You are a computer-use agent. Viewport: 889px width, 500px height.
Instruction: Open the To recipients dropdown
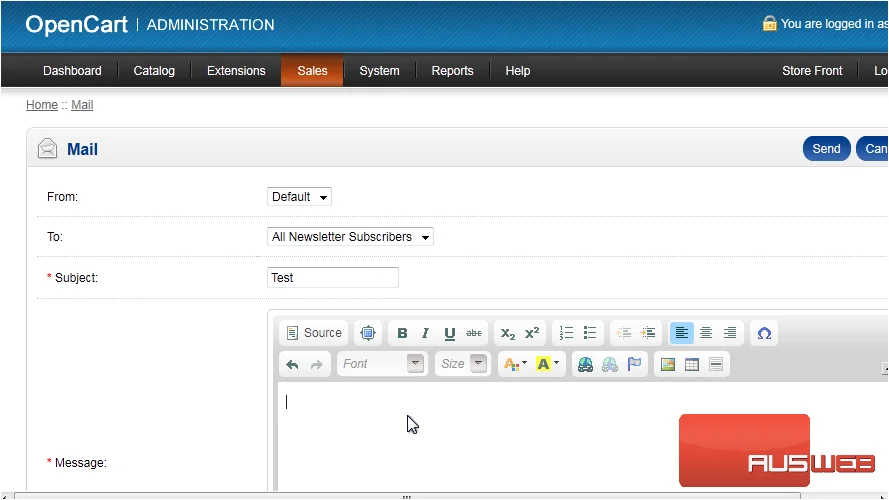pyautogui.click(x=350, y=236)
